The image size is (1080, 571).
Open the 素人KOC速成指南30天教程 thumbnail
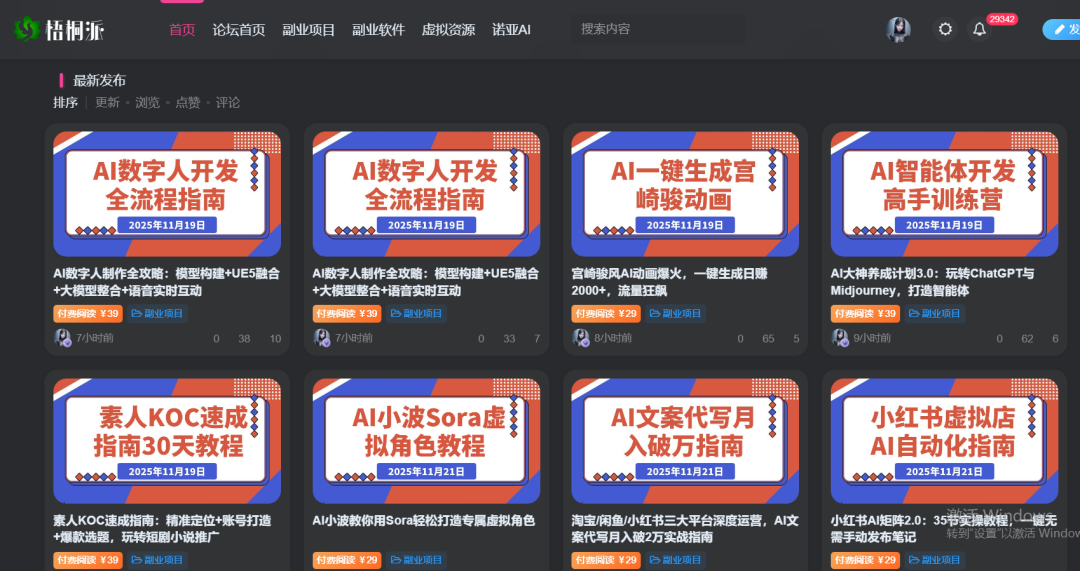point(167,441)
